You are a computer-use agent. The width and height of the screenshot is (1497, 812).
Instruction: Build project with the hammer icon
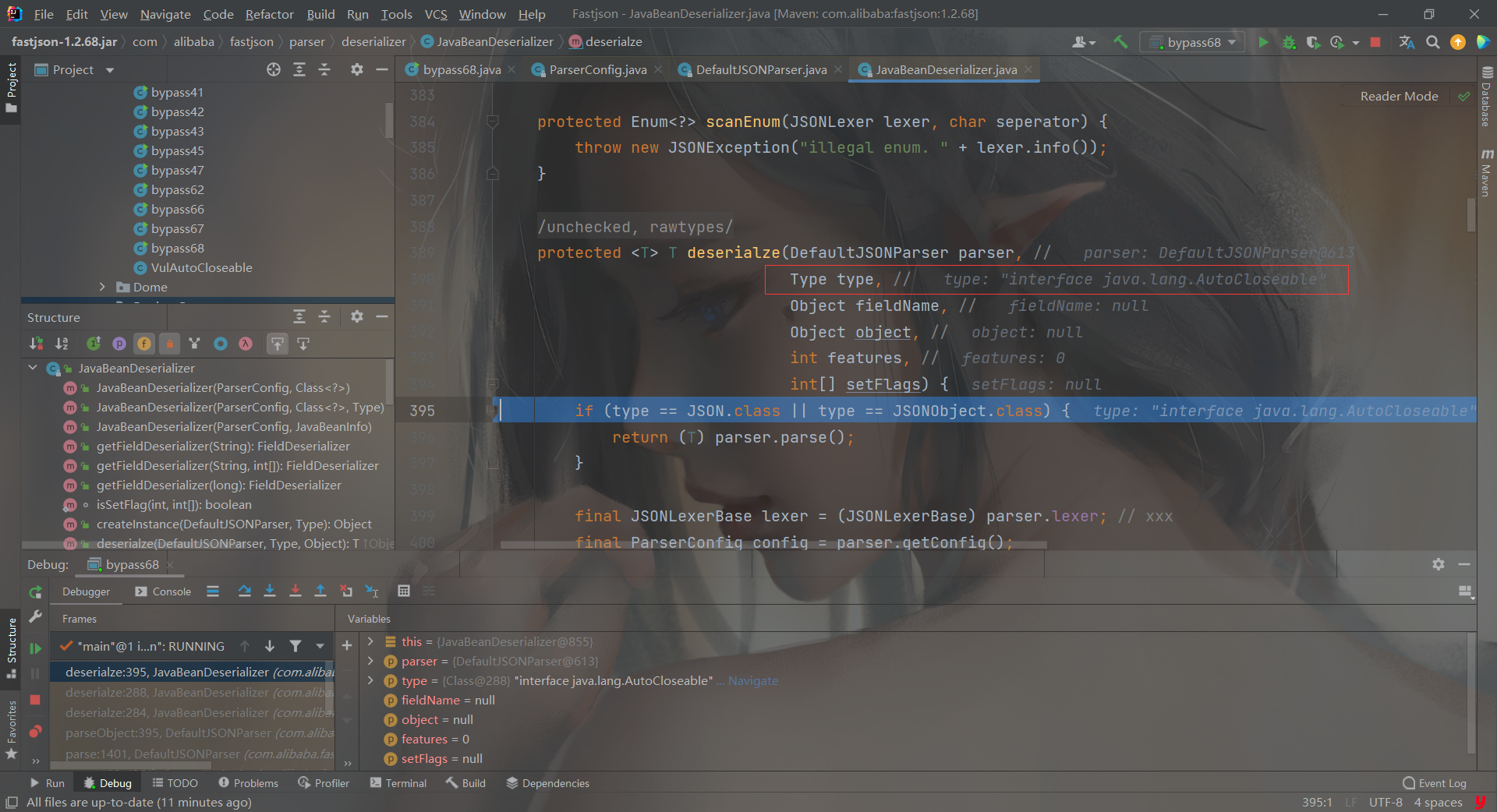pyautogui.click(x=1120, y=42)
